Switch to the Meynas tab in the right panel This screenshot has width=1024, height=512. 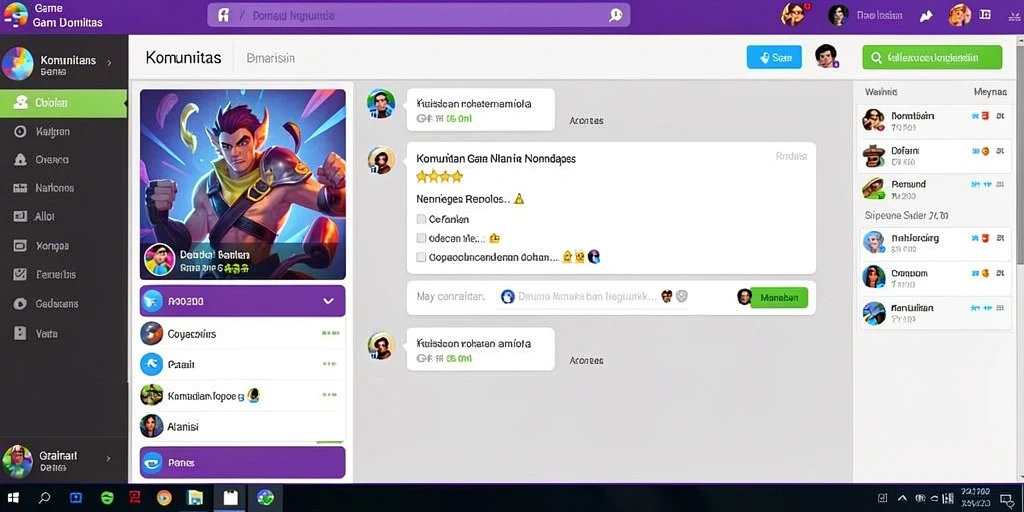click(990, 92)
